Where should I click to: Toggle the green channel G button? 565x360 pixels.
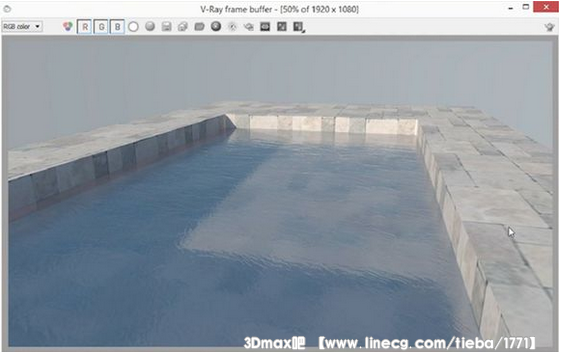pyautogui.click(x=101, y=27)
